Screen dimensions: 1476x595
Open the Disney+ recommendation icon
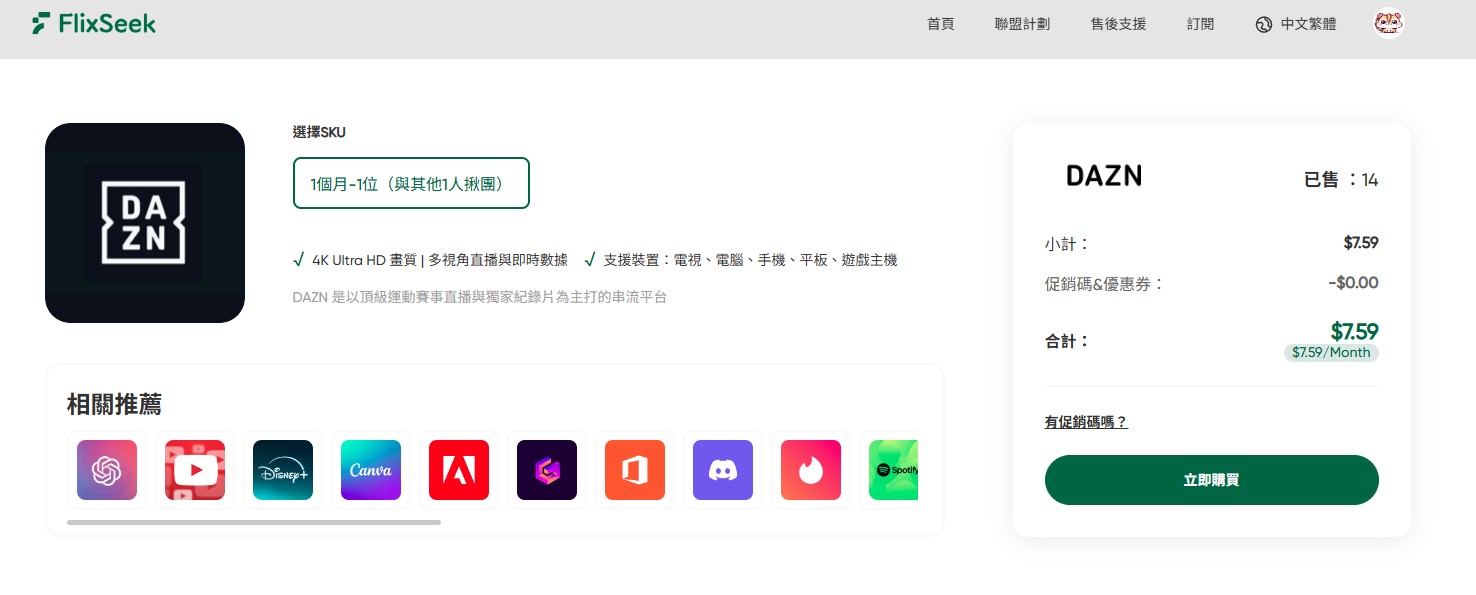(x=283, y=470)
